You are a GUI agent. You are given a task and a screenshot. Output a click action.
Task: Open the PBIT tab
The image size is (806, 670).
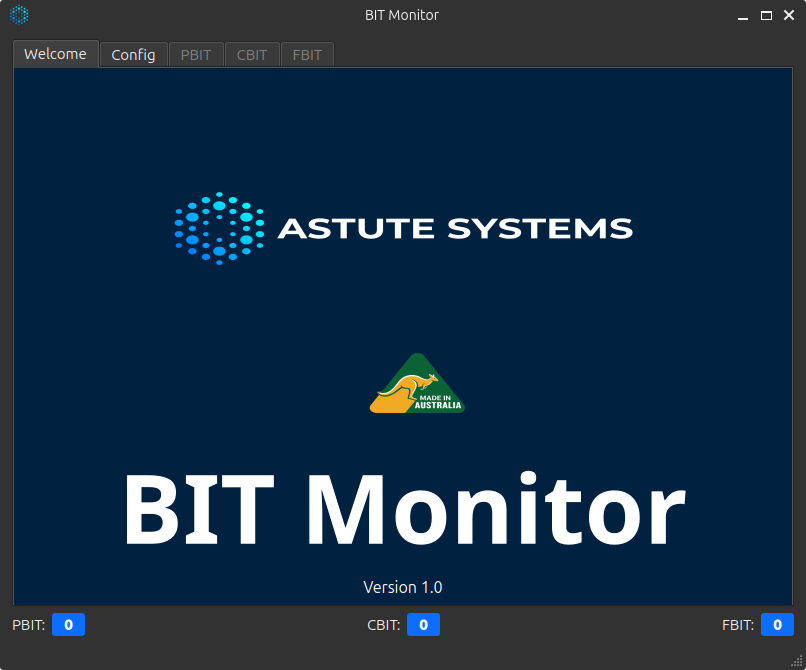[x=195, y=54]
